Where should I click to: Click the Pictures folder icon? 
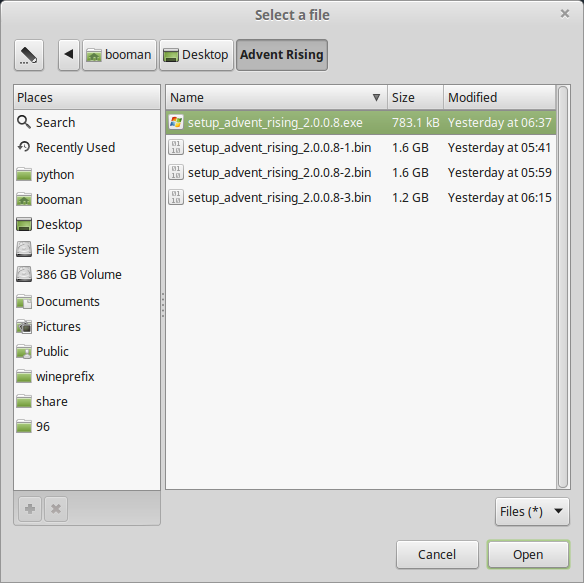[x=24, y=326]
